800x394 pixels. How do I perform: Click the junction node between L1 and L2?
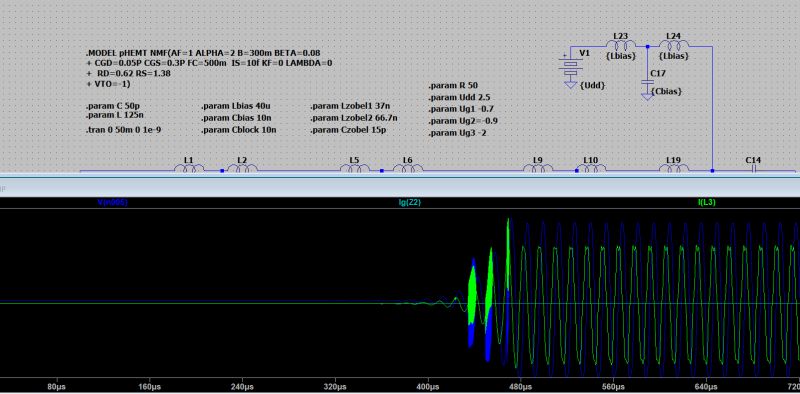(x=222, y=171)
